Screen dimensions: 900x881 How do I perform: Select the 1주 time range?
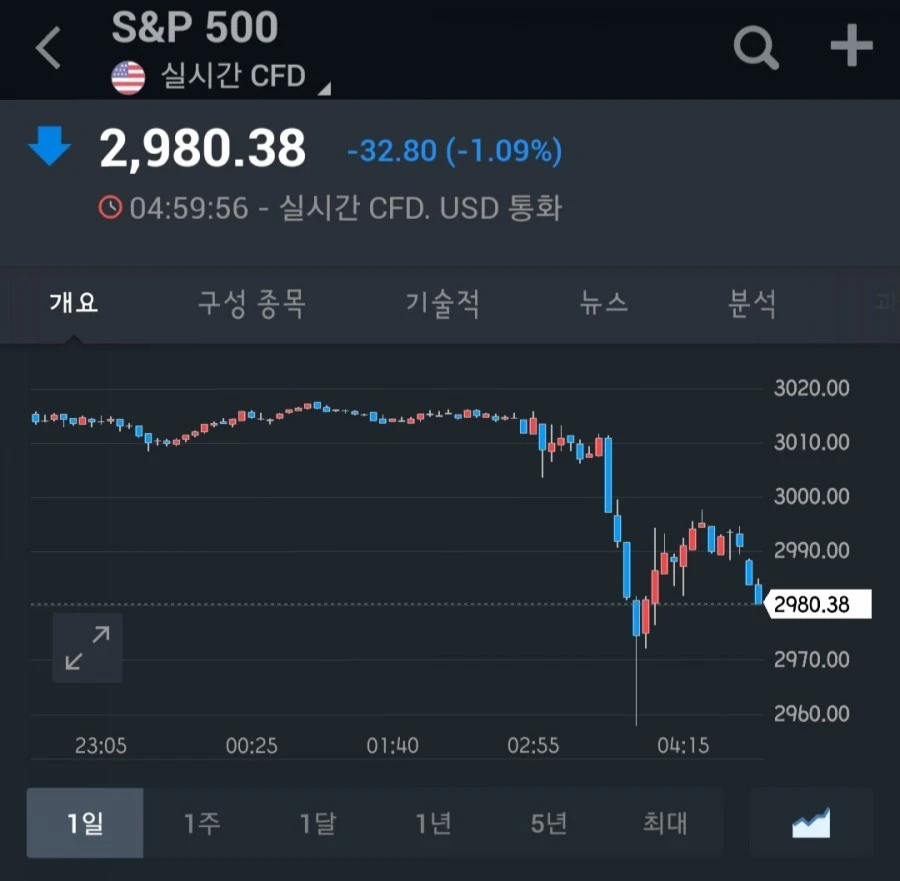[201, 822]
